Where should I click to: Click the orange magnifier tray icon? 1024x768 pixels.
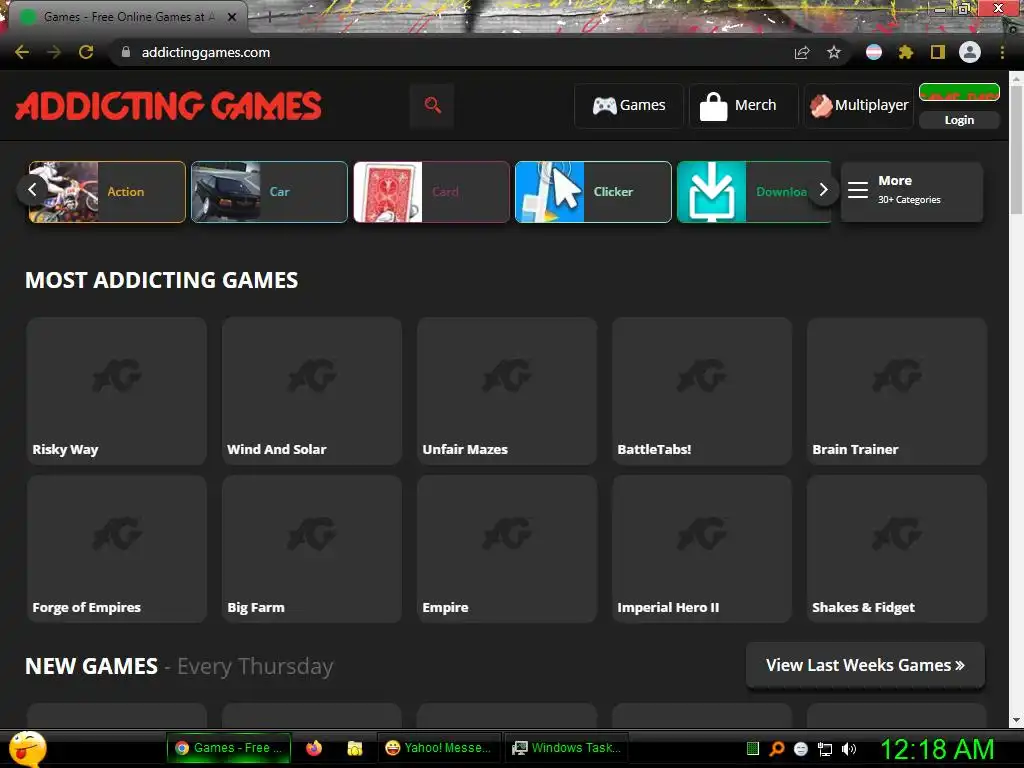pyautogui.click(x=776, y=749)
